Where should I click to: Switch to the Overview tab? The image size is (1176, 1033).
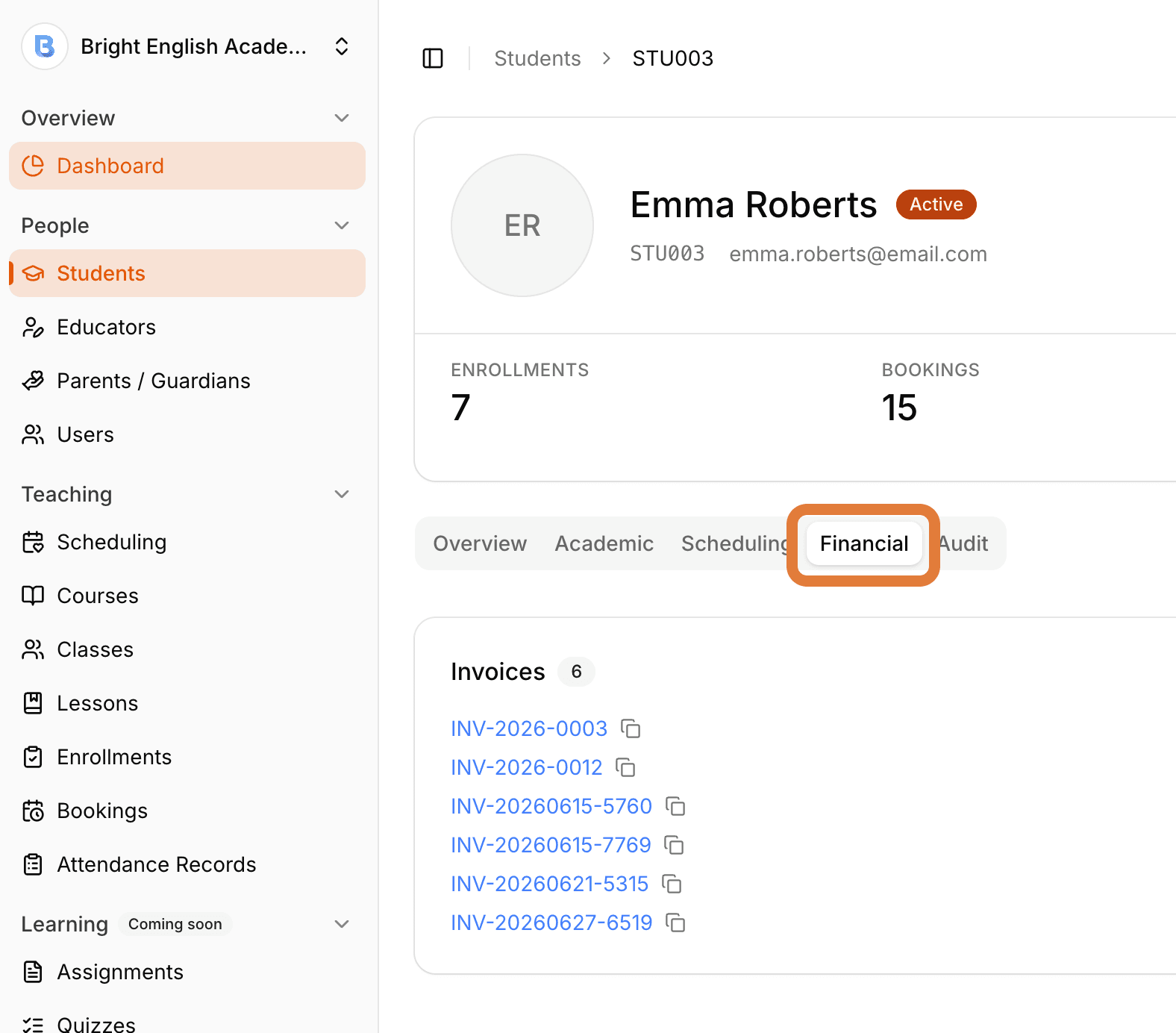(480, 543)
